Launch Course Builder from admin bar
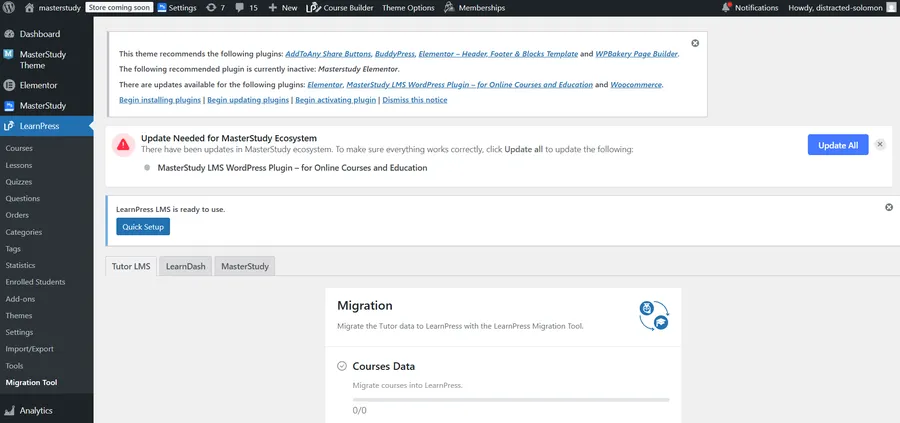This screenshot has width=900, height=423. (340, 8)
